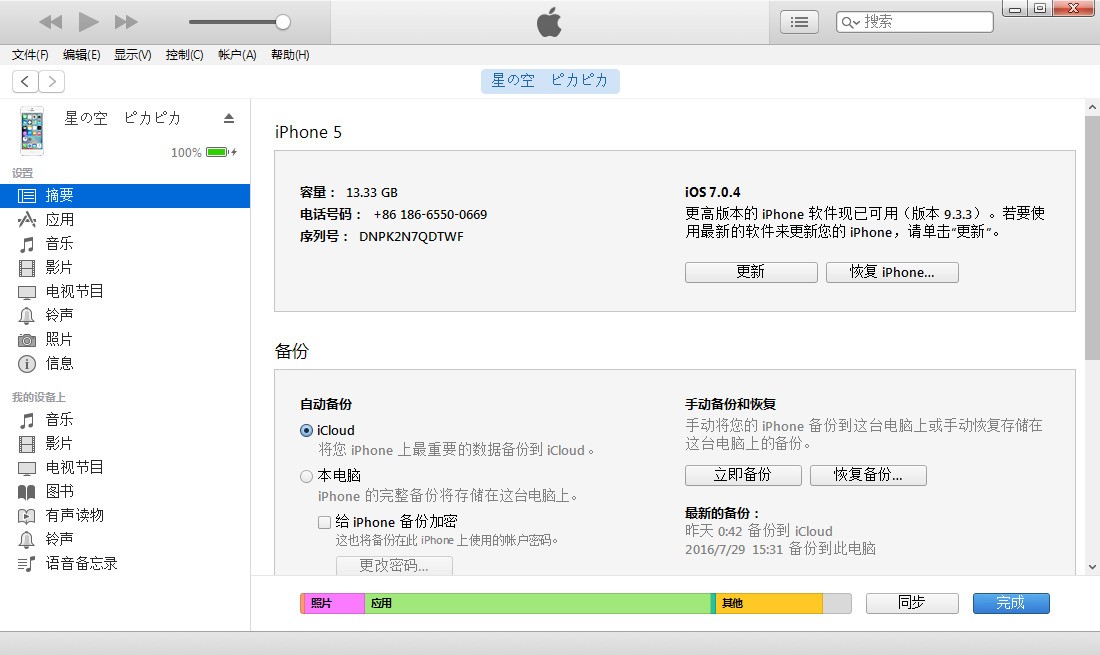1100x655 pixels.
Task: Click the 13.33 GB capacity value
Action: click(372, 192)
